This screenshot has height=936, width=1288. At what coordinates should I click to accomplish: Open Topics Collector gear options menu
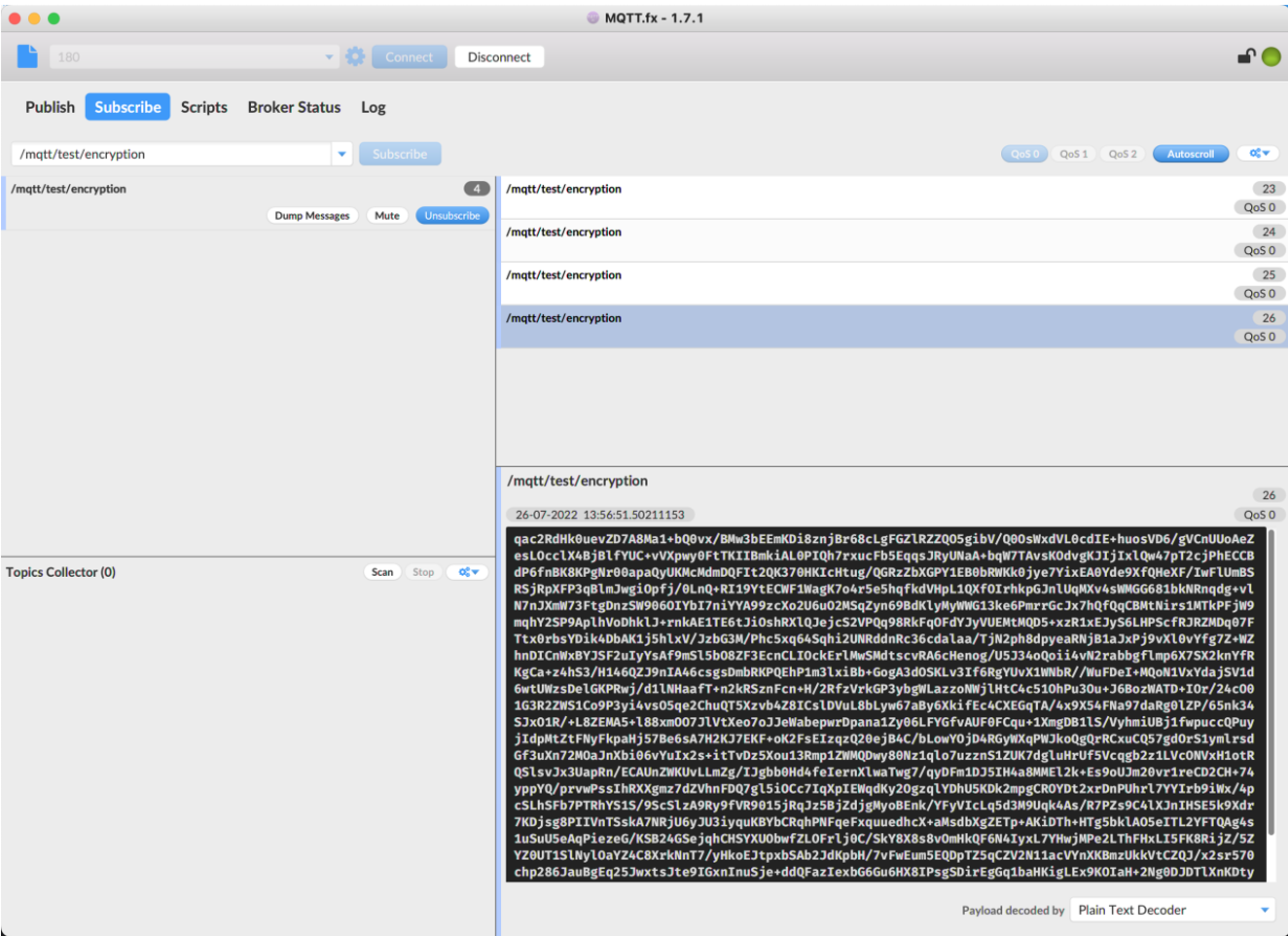coord(469,572)
